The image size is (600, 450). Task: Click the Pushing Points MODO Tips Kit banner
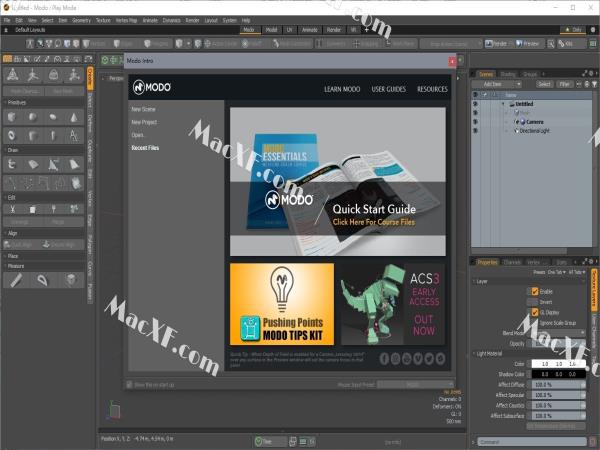pyautogui.click(x=282, y=304)
